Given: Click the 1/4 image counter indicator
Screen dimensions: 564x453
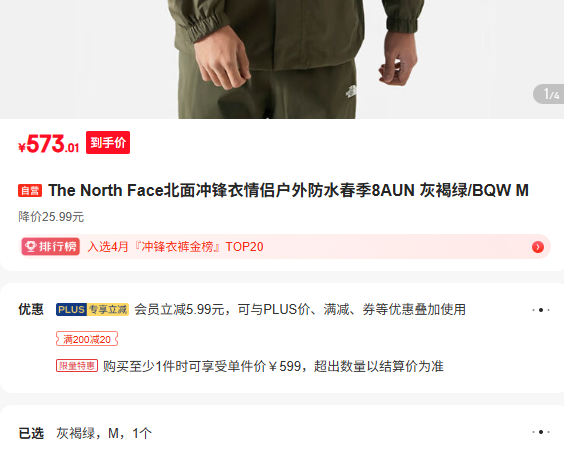Looking at the screenshot, I should 549,94.
